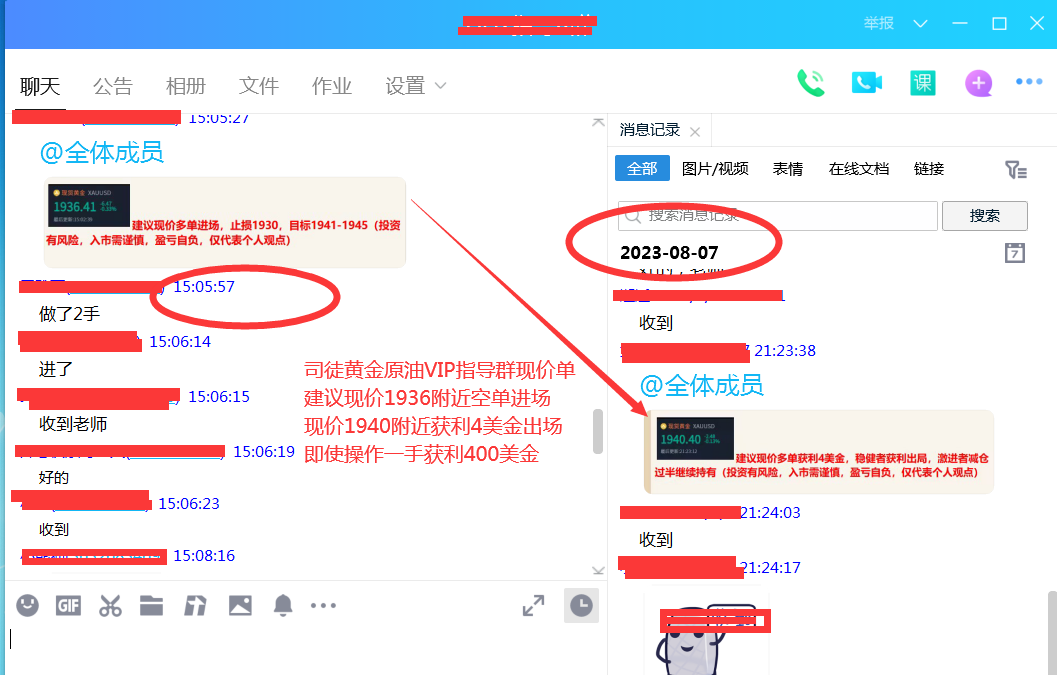Click the folder send-file icon
Screen dimensions: 1057x675
click(x=152, y=606)
